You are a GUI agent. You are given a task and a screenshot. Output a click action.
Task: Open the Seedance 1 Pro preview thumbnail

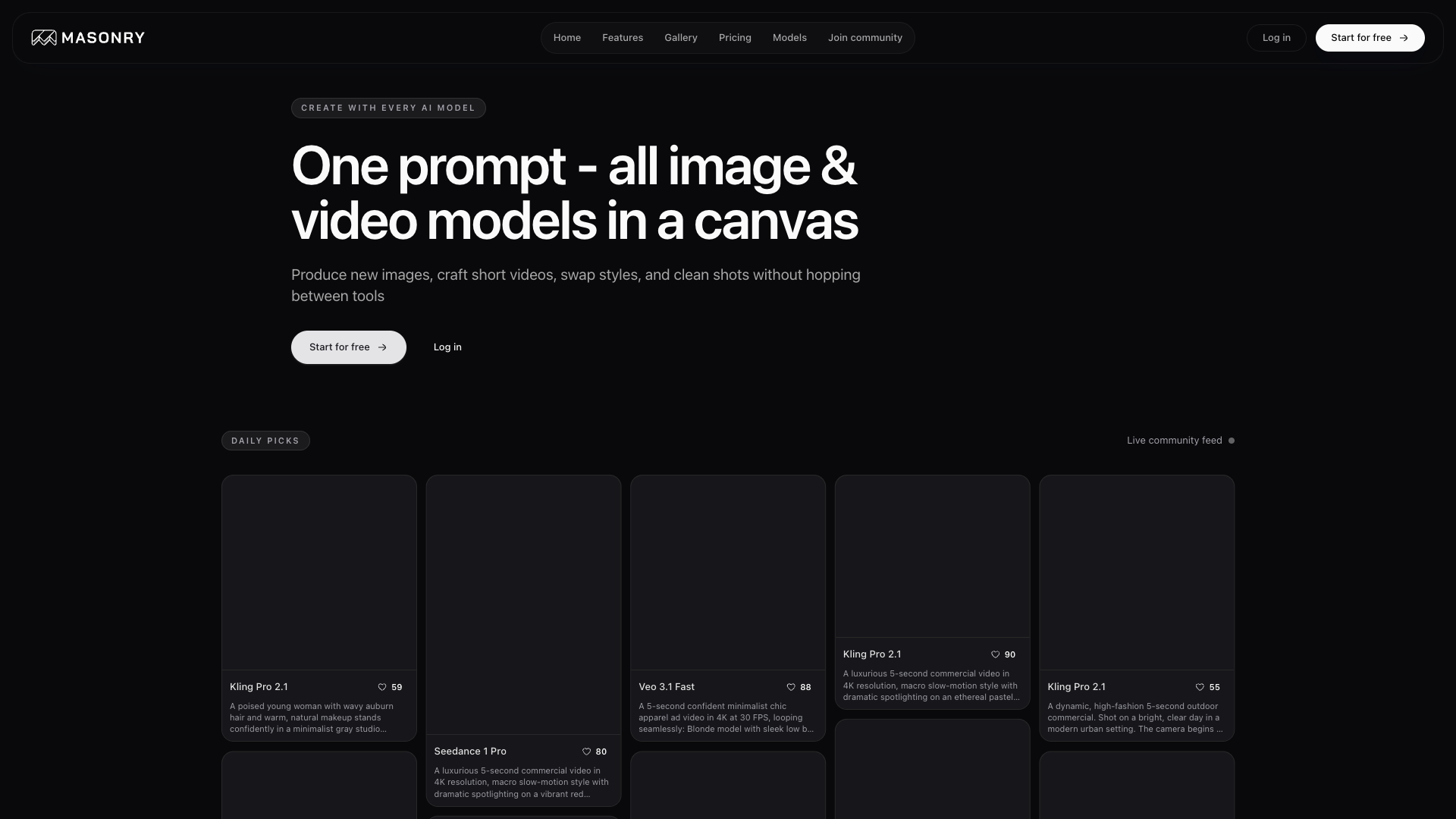point(523,604)
